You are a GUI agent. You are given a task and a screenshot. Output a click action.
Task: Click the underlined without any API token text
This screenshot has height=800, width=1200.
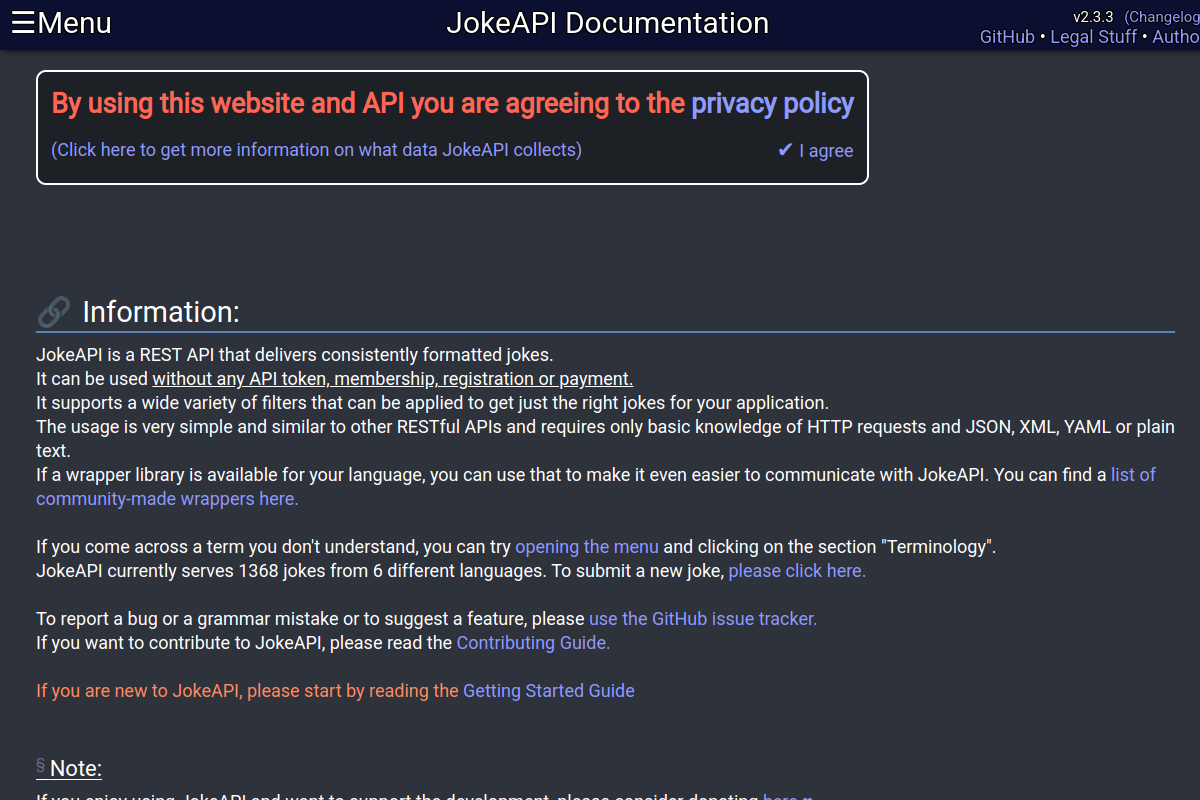(393, 379)
